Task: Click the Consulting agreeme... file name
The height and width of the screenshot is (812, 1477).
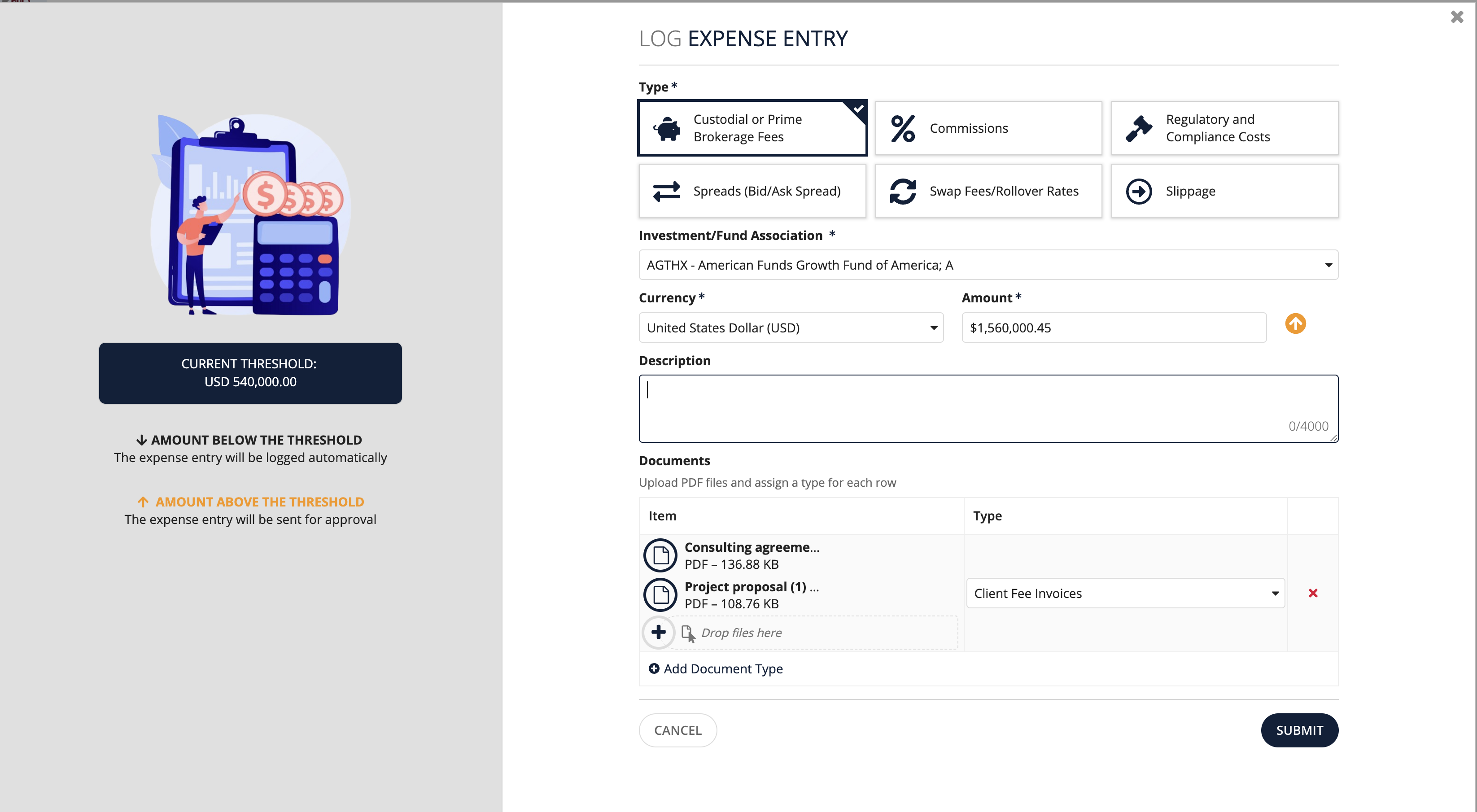Action: (752, 547)
